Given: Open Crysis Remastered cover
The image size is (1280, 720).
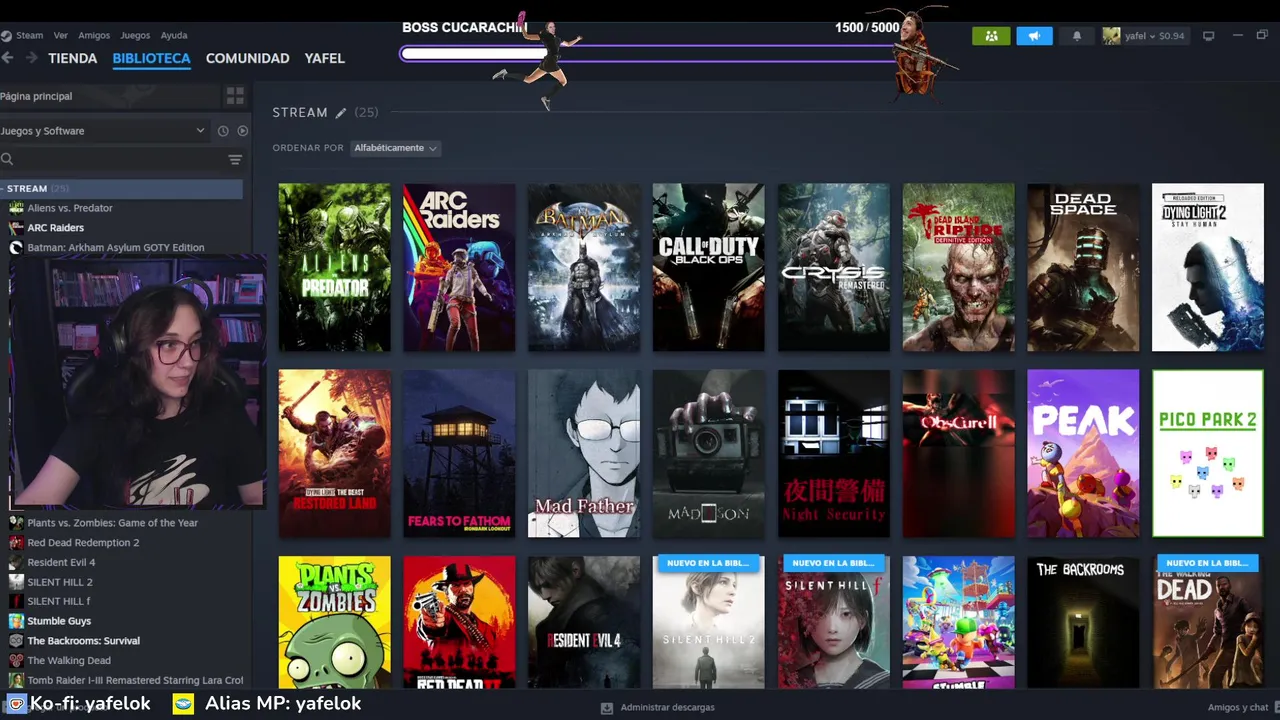Looking at the screenshot, I should coord(833,267).
